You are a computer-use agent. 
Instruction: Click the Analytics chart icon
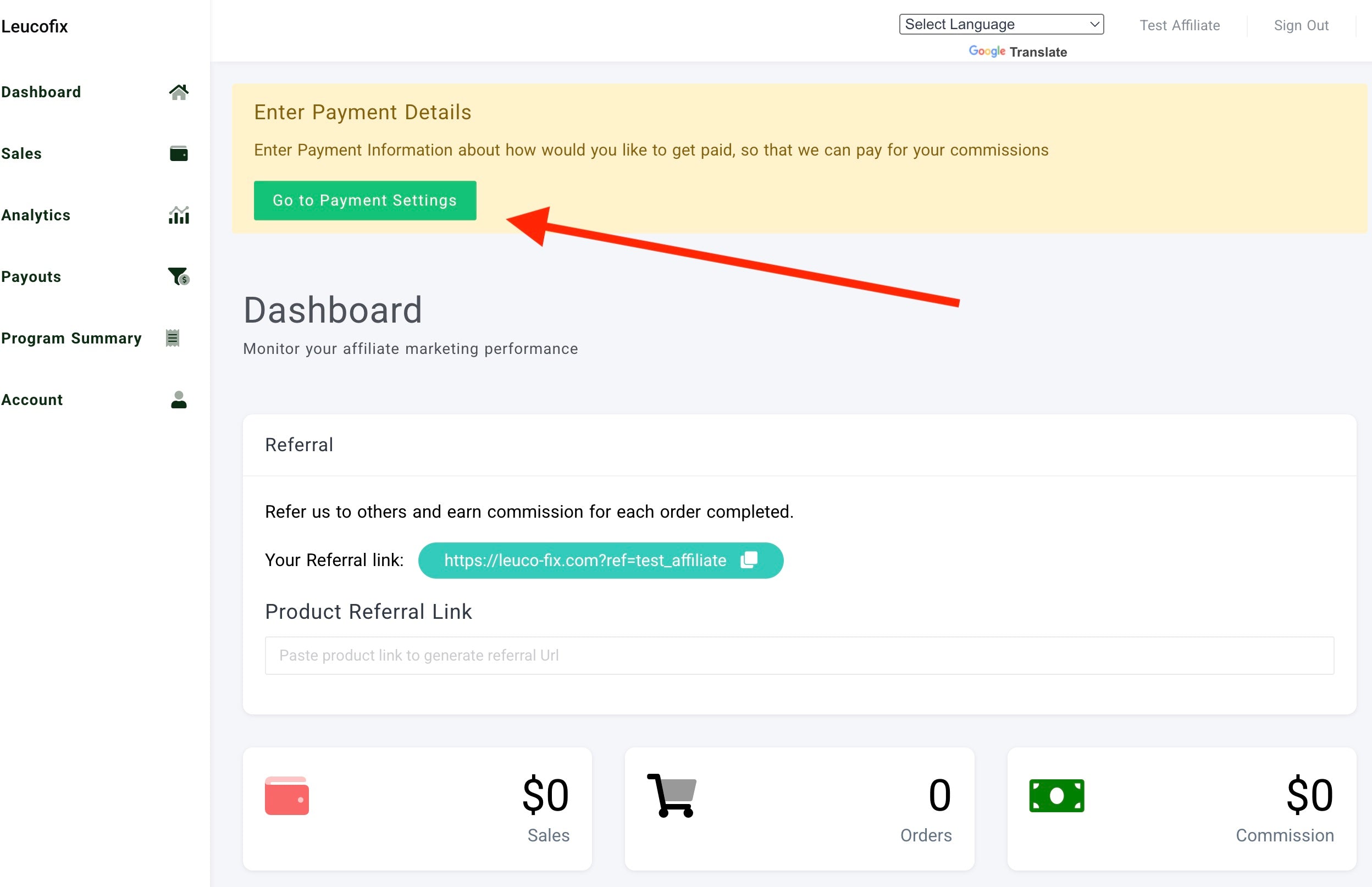pos(179,215)
